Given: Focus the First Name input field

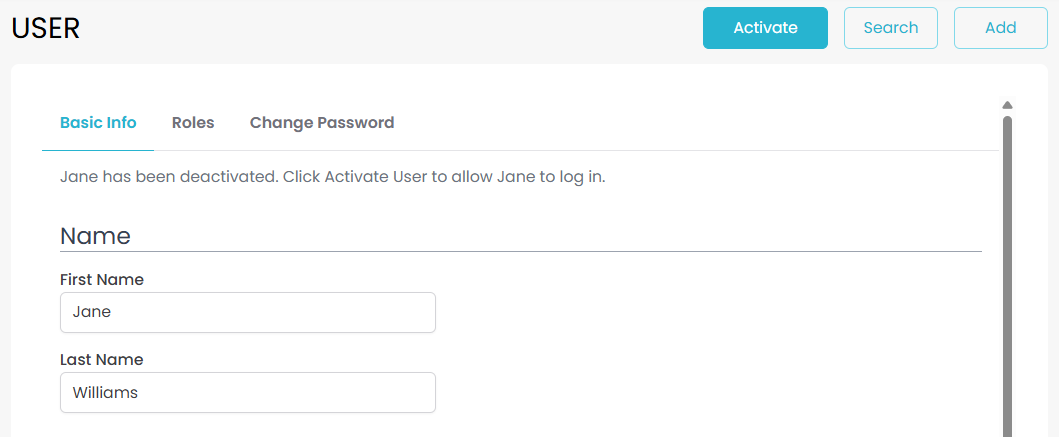Looking at the screenshot, I should coord(247,312).
